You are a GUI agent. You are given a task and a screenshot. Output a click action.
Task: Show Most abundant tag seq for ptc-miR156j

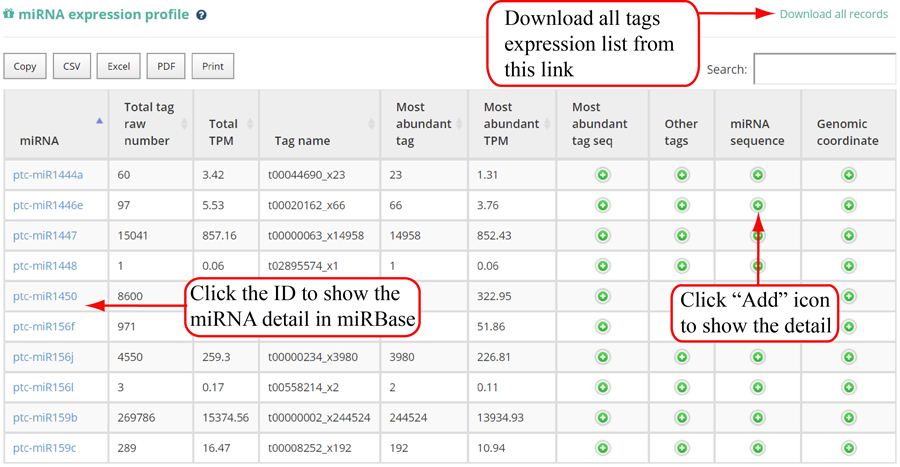(x=602, y=357)
